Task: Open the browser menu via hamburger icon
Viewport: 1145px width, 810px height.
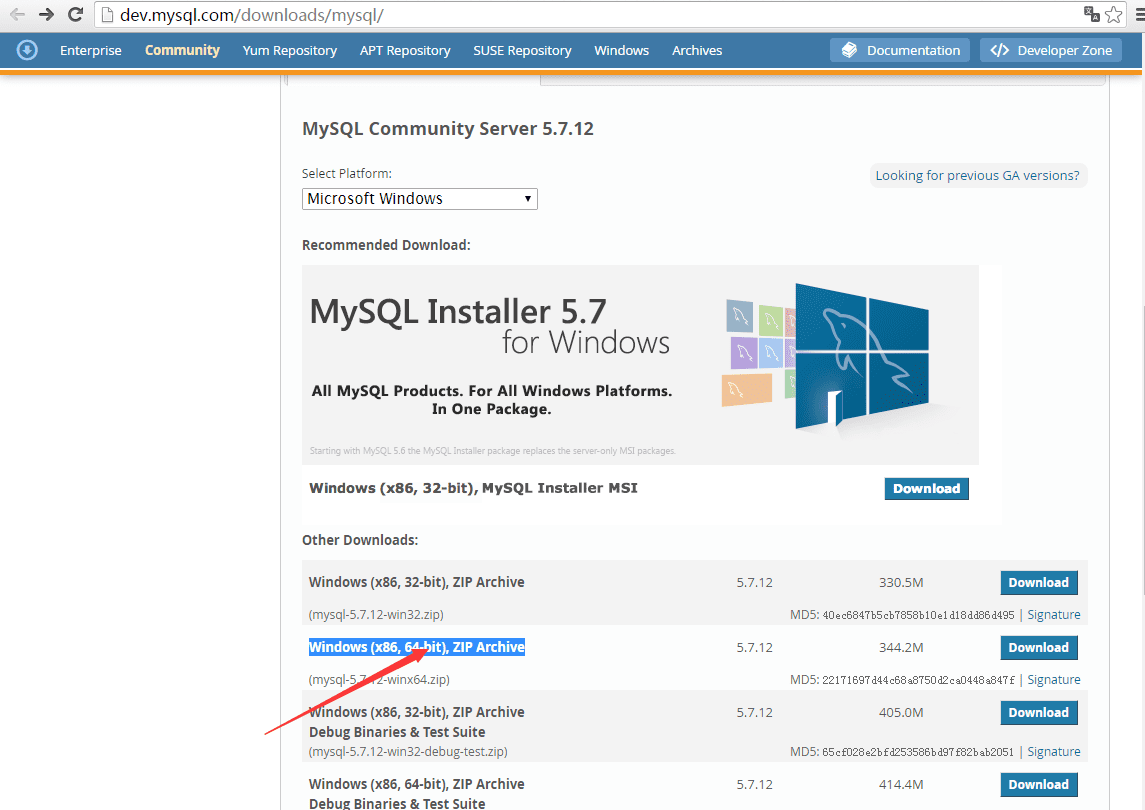Action: coord(1137,15)
